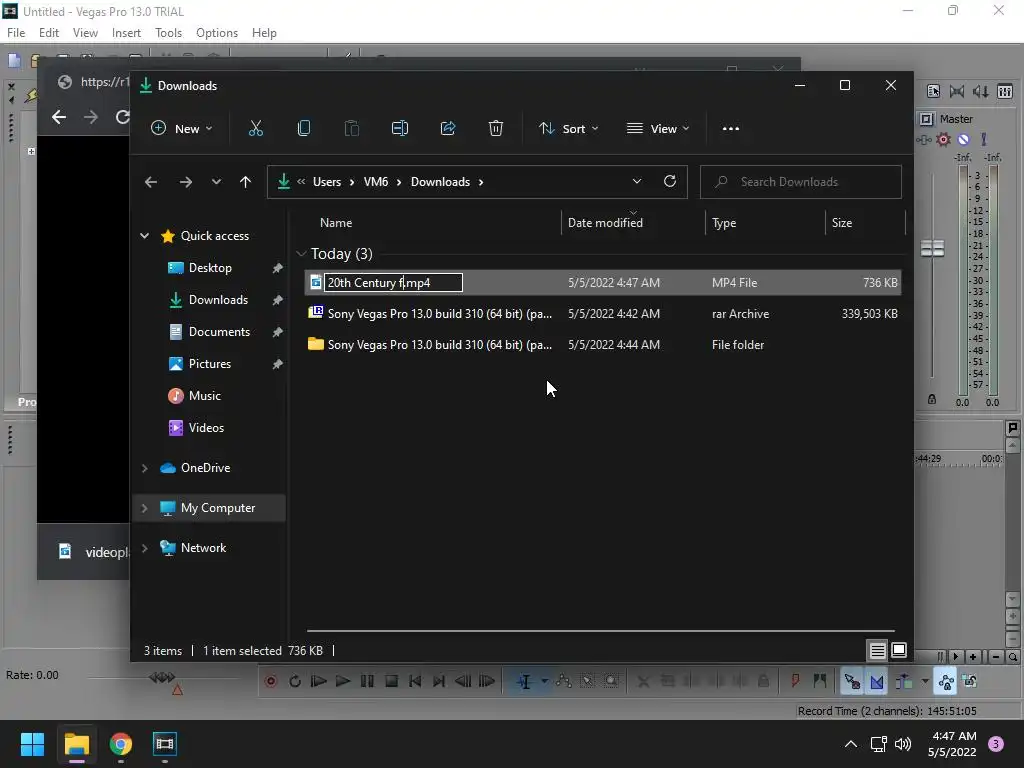1024x768 pixels.
Task: Open the Vegas File menu
Action: 16,33
